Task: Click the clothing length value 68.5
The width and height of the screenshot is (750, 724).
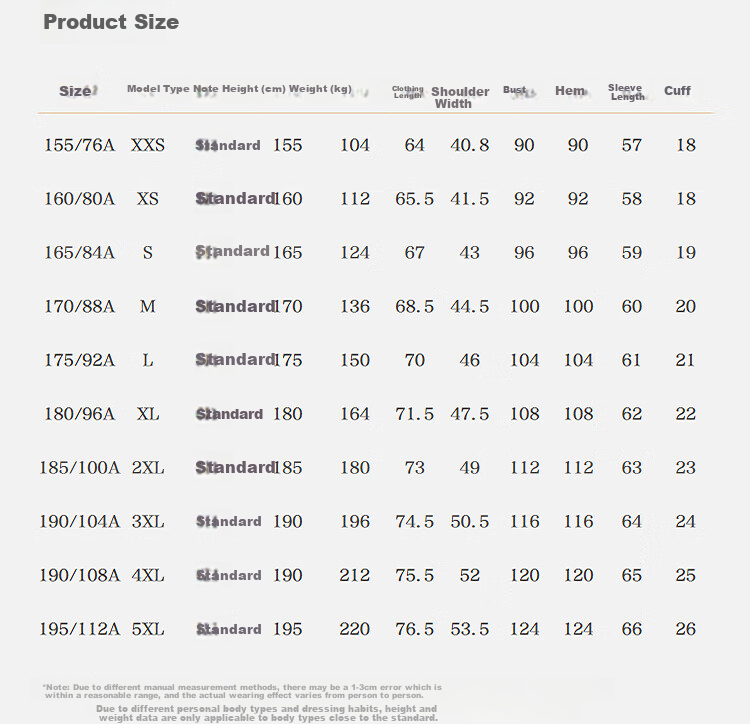Action: 414,306
